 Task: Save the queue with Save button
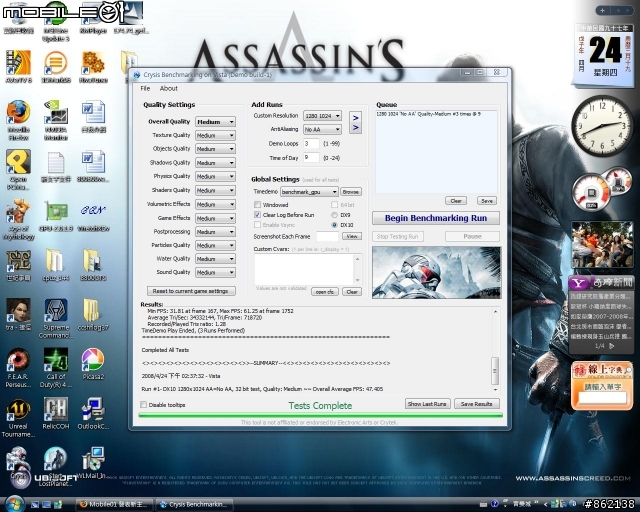[487, 201]
